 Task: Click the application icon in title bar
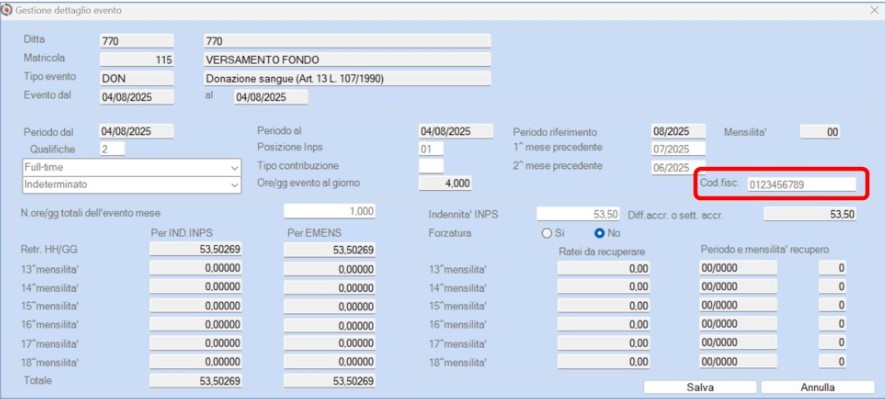(x=7, y=10)
